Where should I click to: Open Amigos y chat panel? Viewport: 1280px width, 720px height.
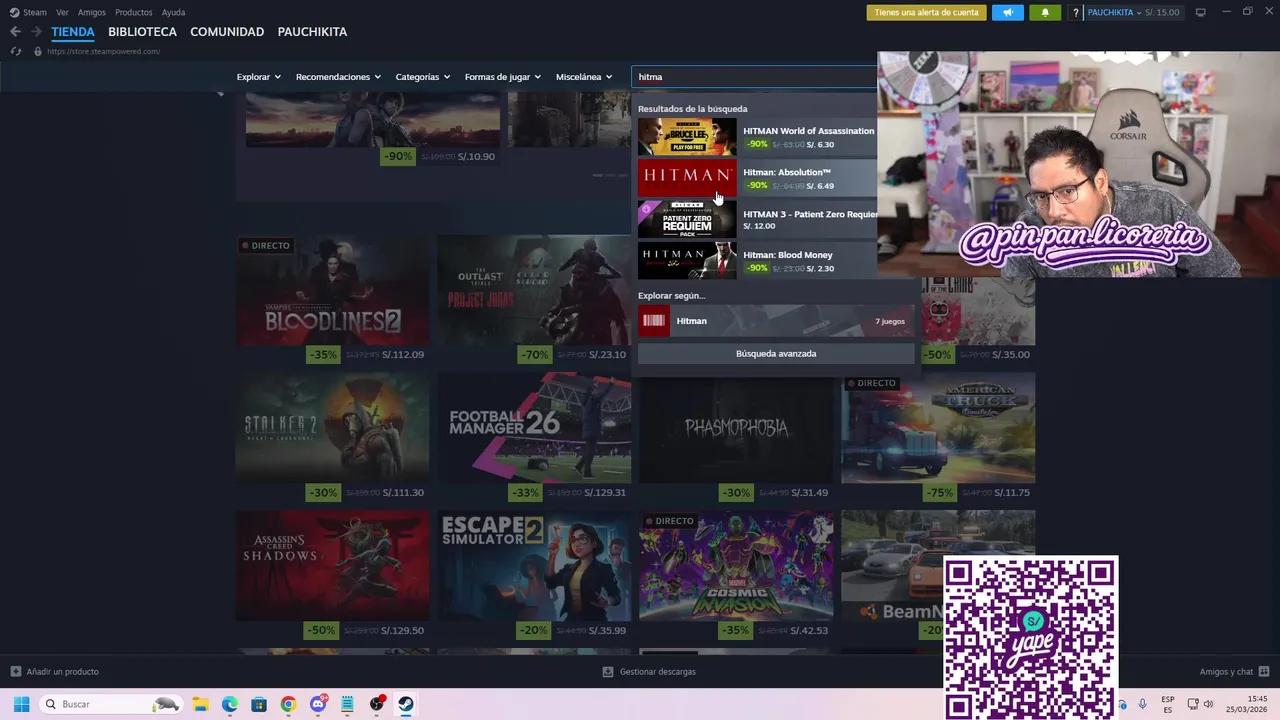1234,672
